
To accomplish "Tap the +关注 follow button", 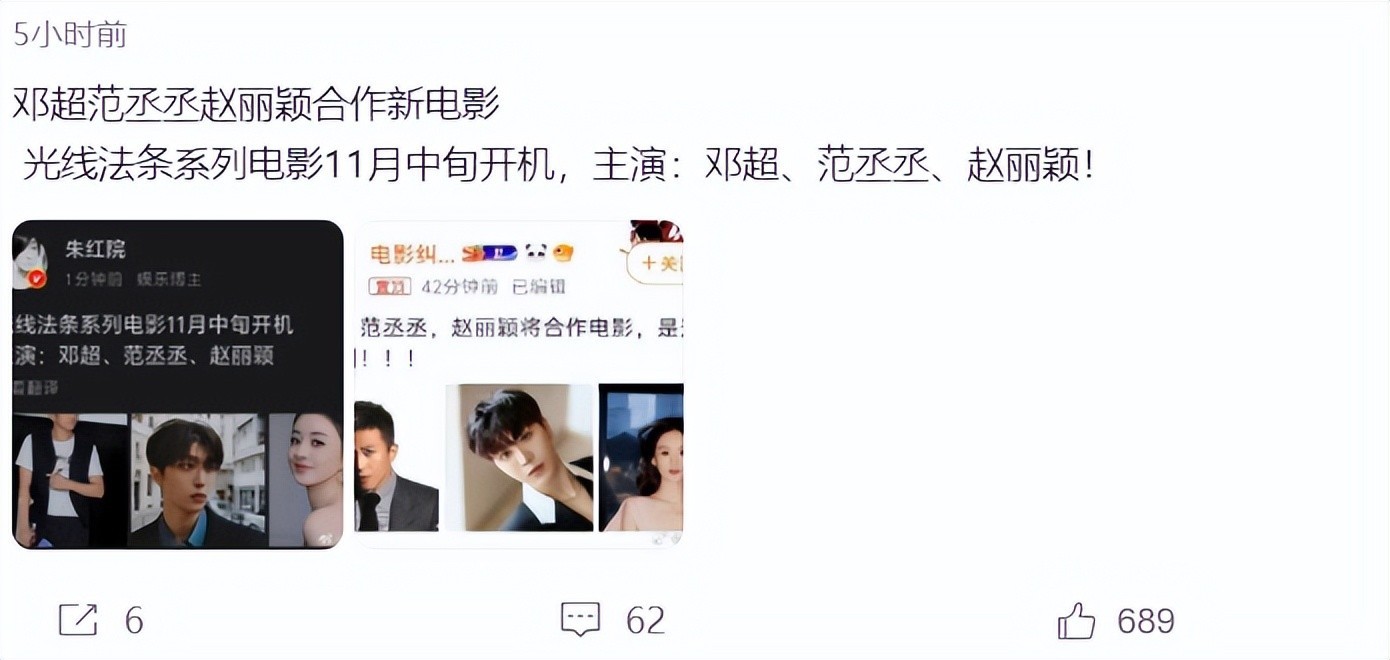I will point(656,263).
